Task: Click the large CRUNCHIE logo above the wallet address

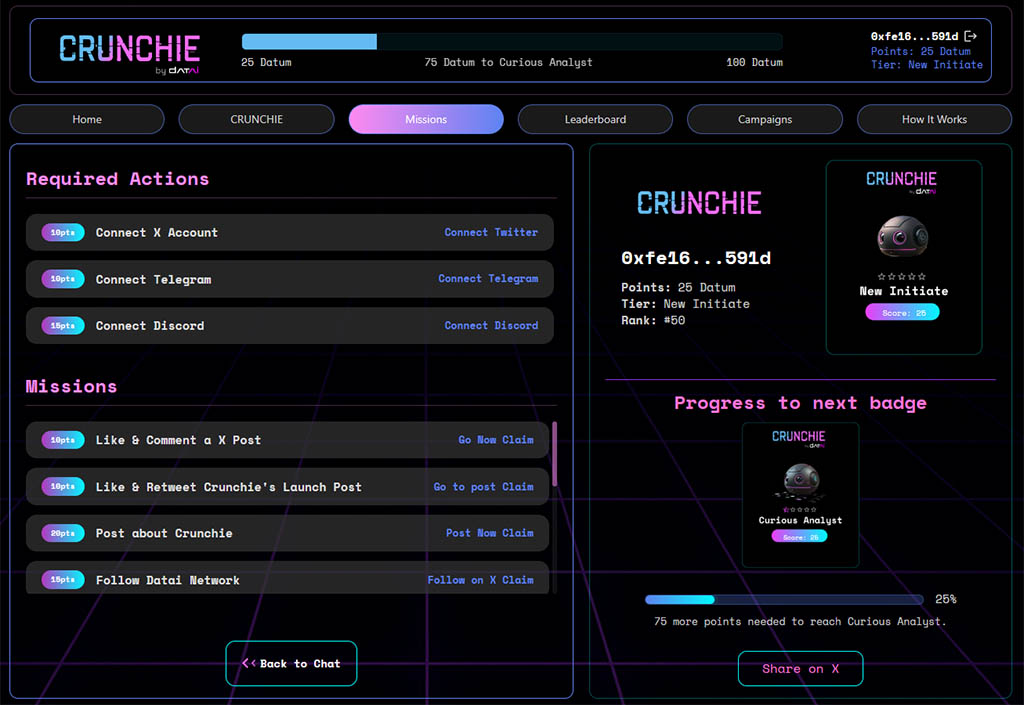Action: [x=699, y=203]
